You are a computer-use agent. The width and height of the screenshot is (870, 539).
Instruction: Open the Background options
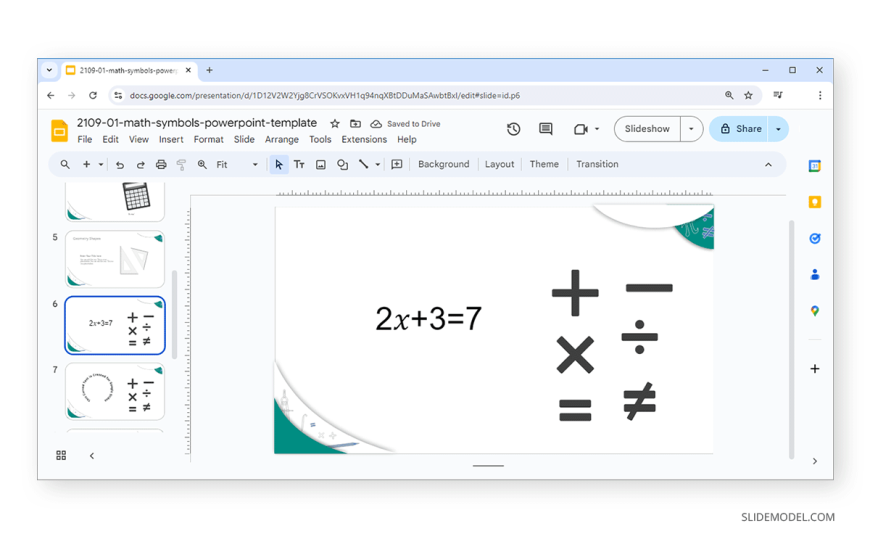tap(443, 164)
